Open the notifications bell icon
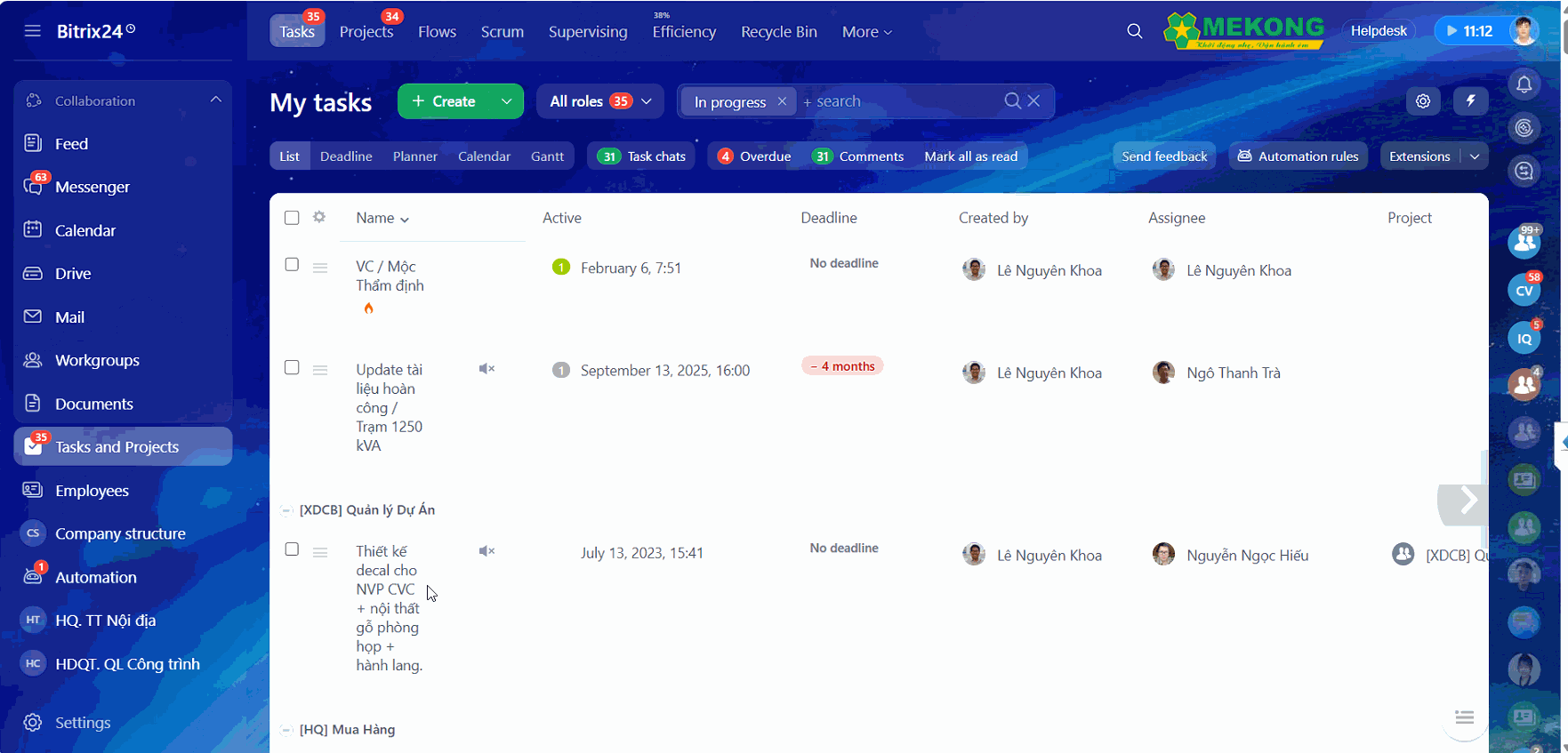The image size is (1568, 753). pyautogui.click(x=1524, y=84)
